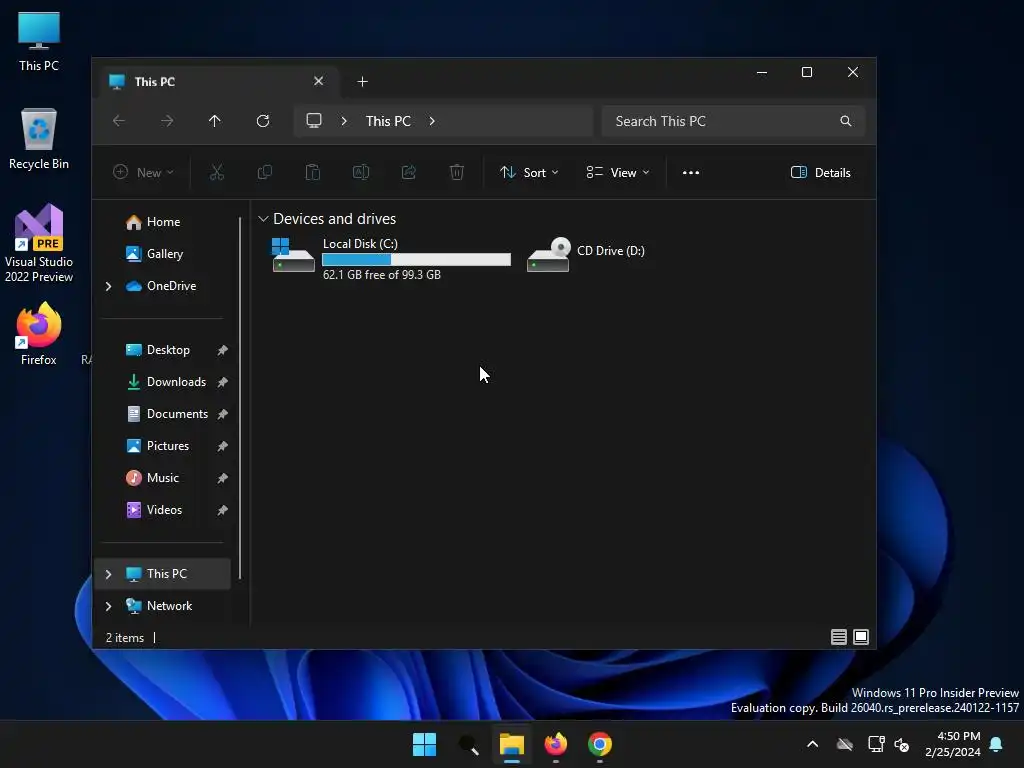Click the Rename icon in toolbar
This screenshot has height=768, width=1024.
[x=361, y=172]
